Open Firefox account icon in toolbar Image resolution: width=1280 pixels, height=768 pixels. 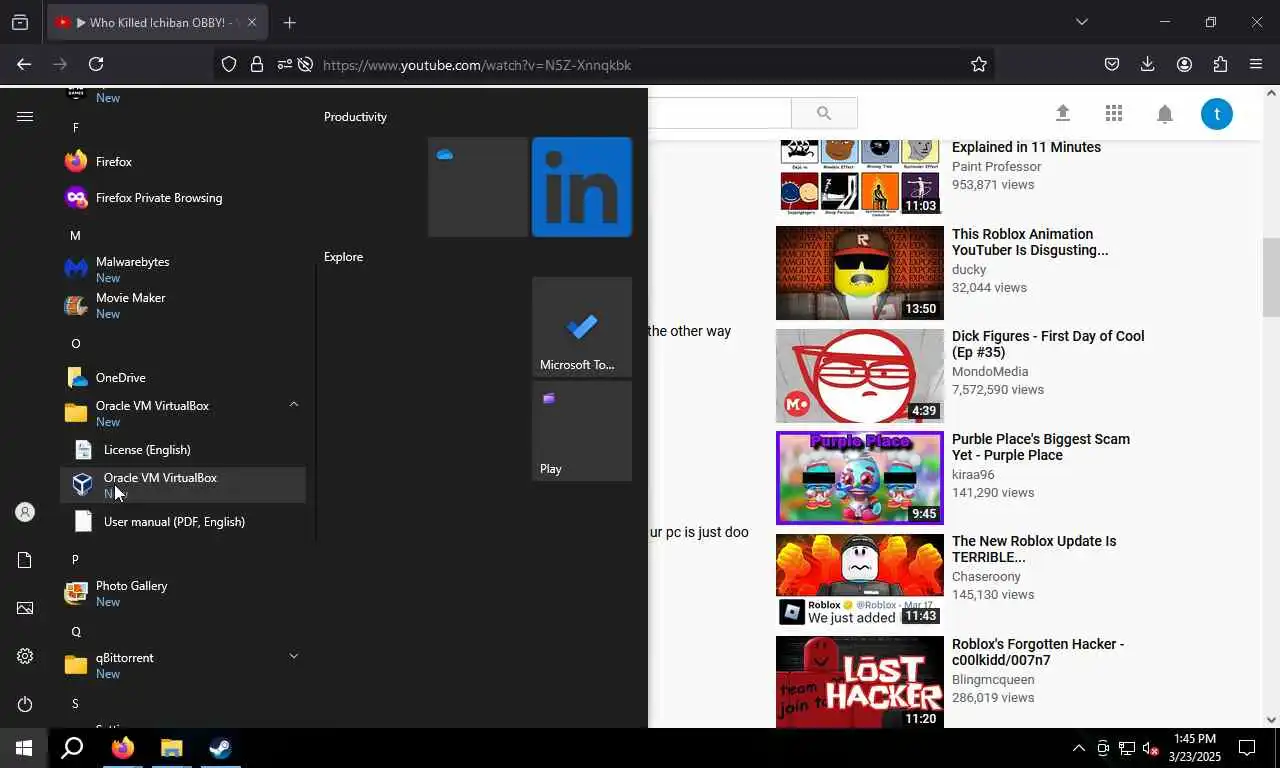[x=1184, y=64]
